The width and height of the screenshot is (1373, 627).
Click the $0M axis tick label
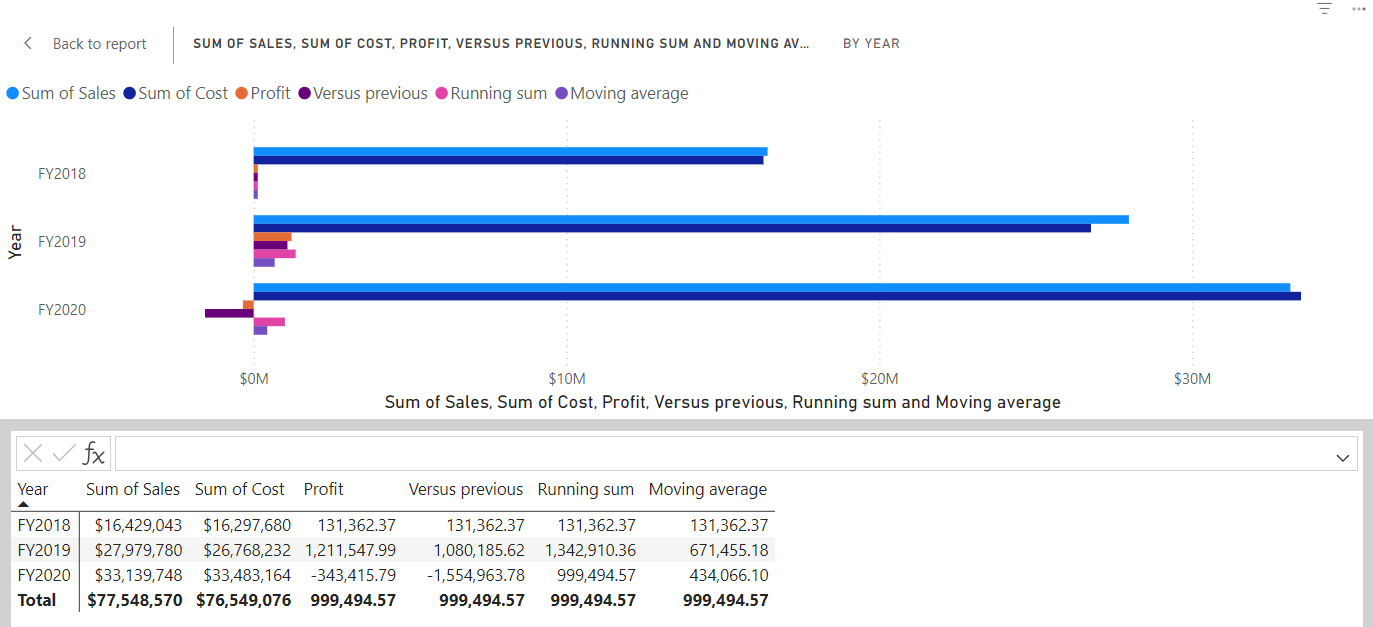point(254,380)
